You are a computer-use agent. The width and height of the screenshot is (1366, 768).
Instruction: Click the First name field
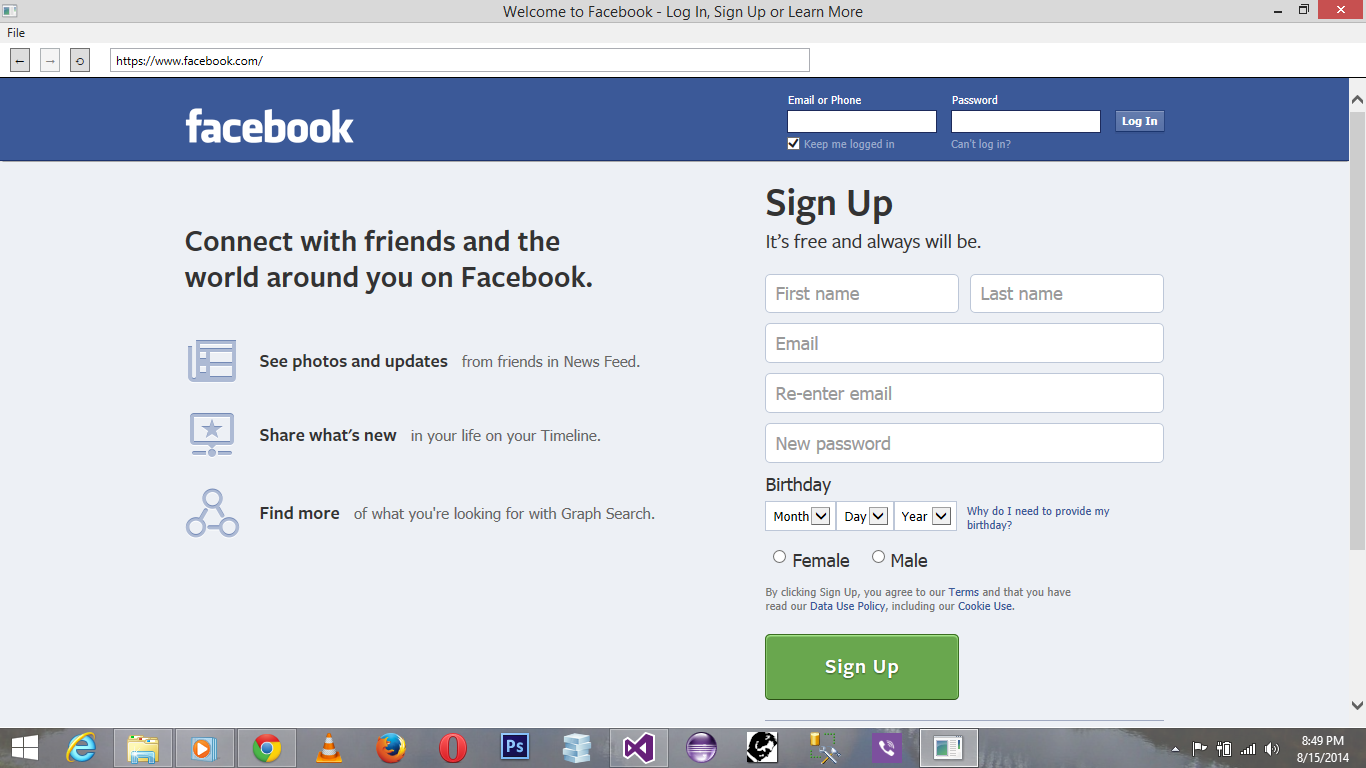point(862,294)
